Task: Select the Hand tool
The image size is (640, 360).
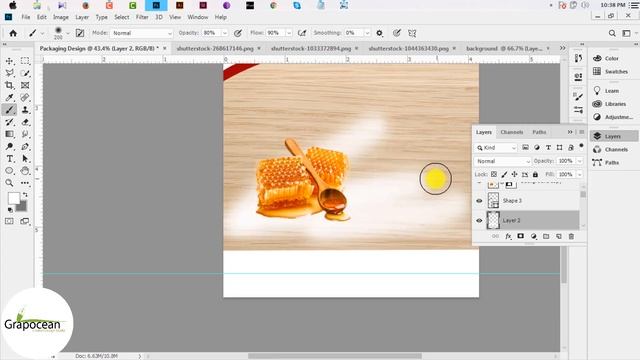Action: (25, 171)
